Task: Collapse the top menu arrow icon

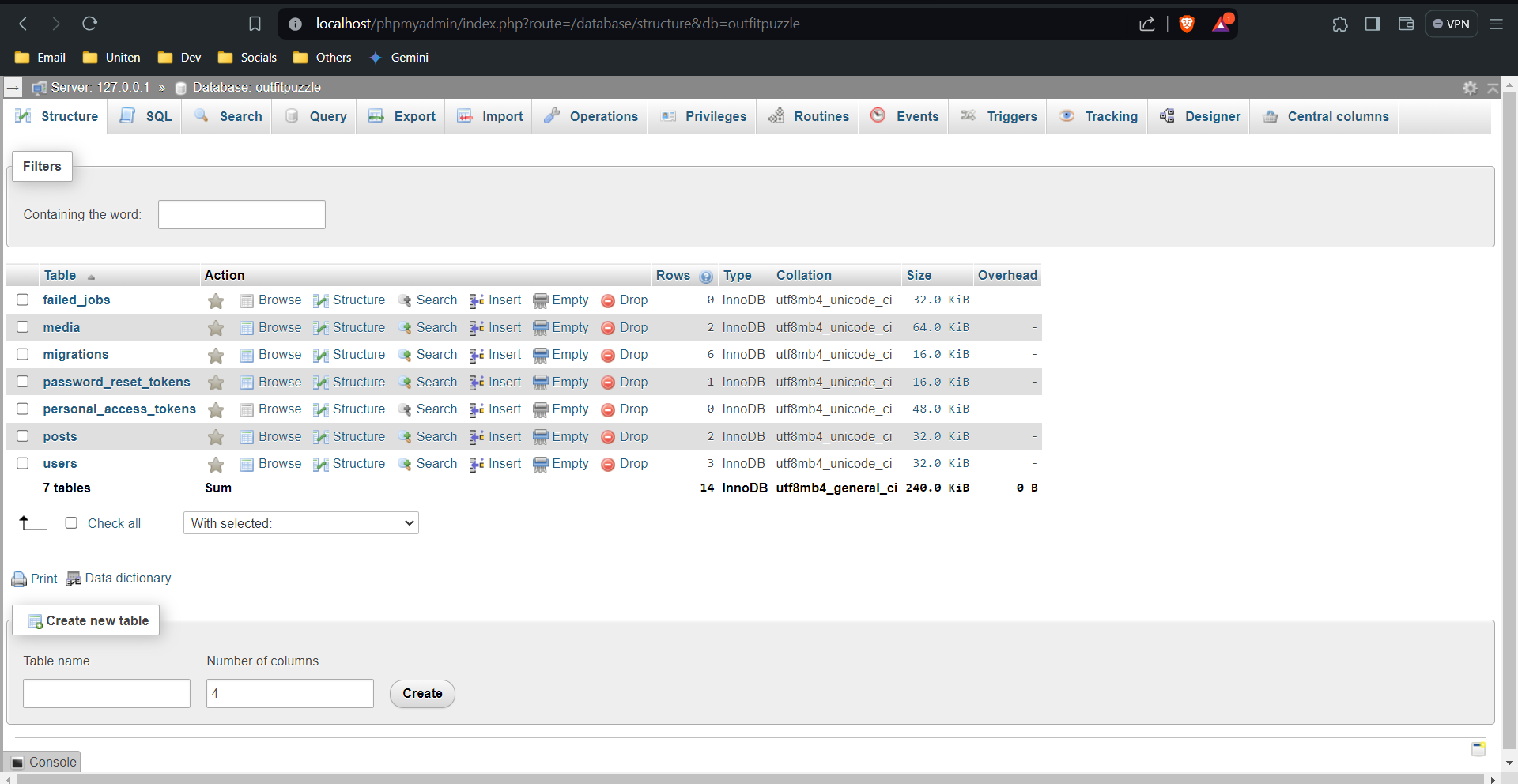Action: [x=1493, y=88]
